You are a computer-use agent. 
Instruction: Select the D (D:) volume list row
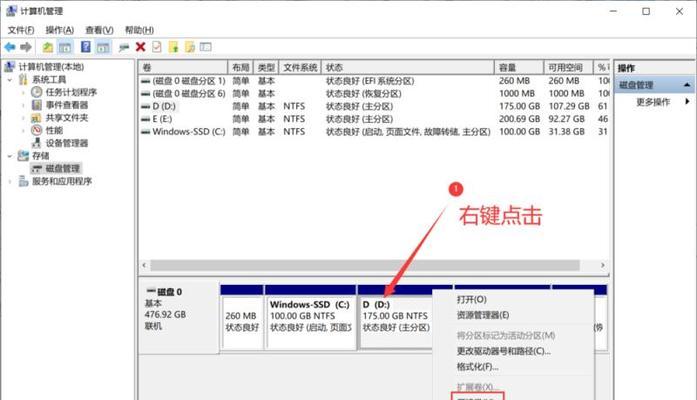(373, 106)
